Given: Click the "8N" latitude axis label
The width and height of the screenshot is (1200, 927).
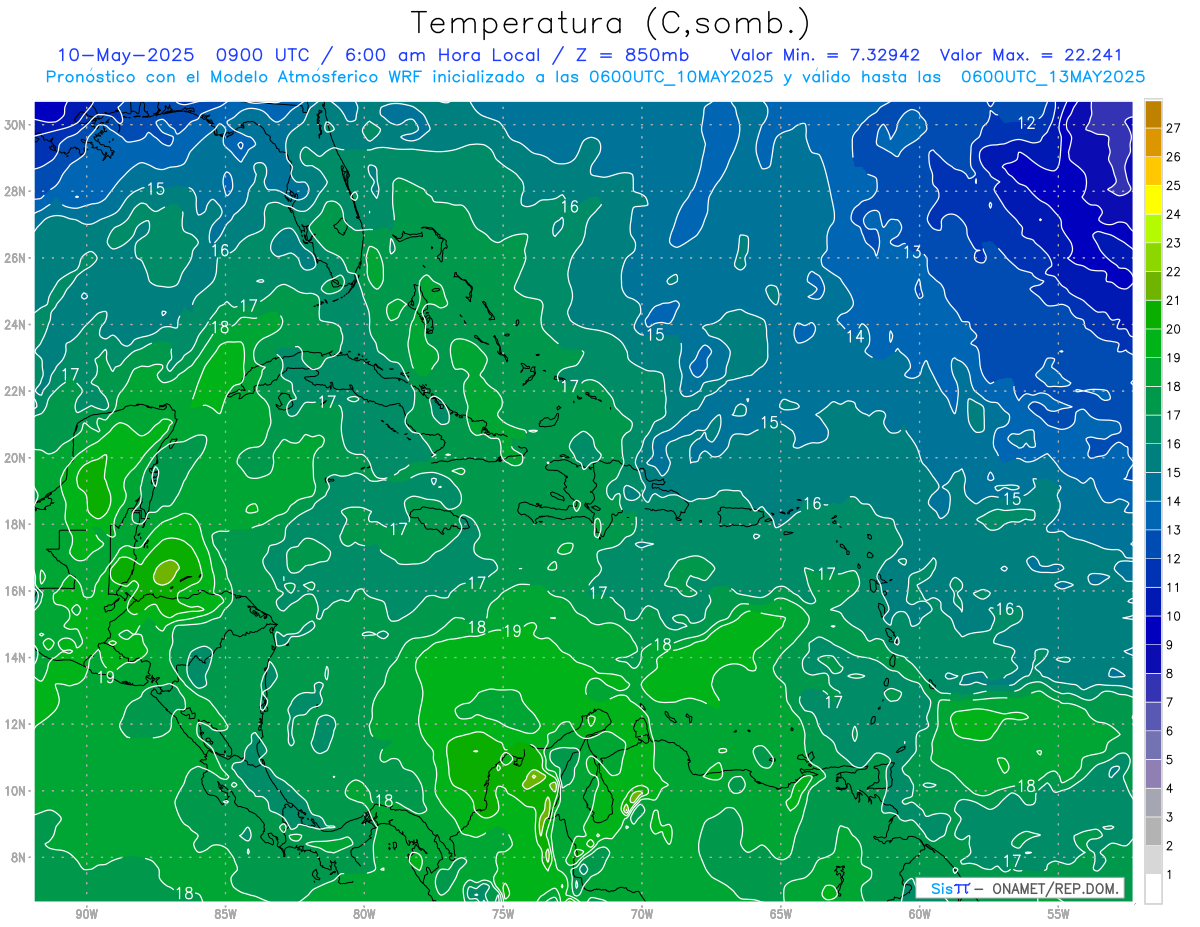Looking at the screenshot, I should [x=19, y=857].
